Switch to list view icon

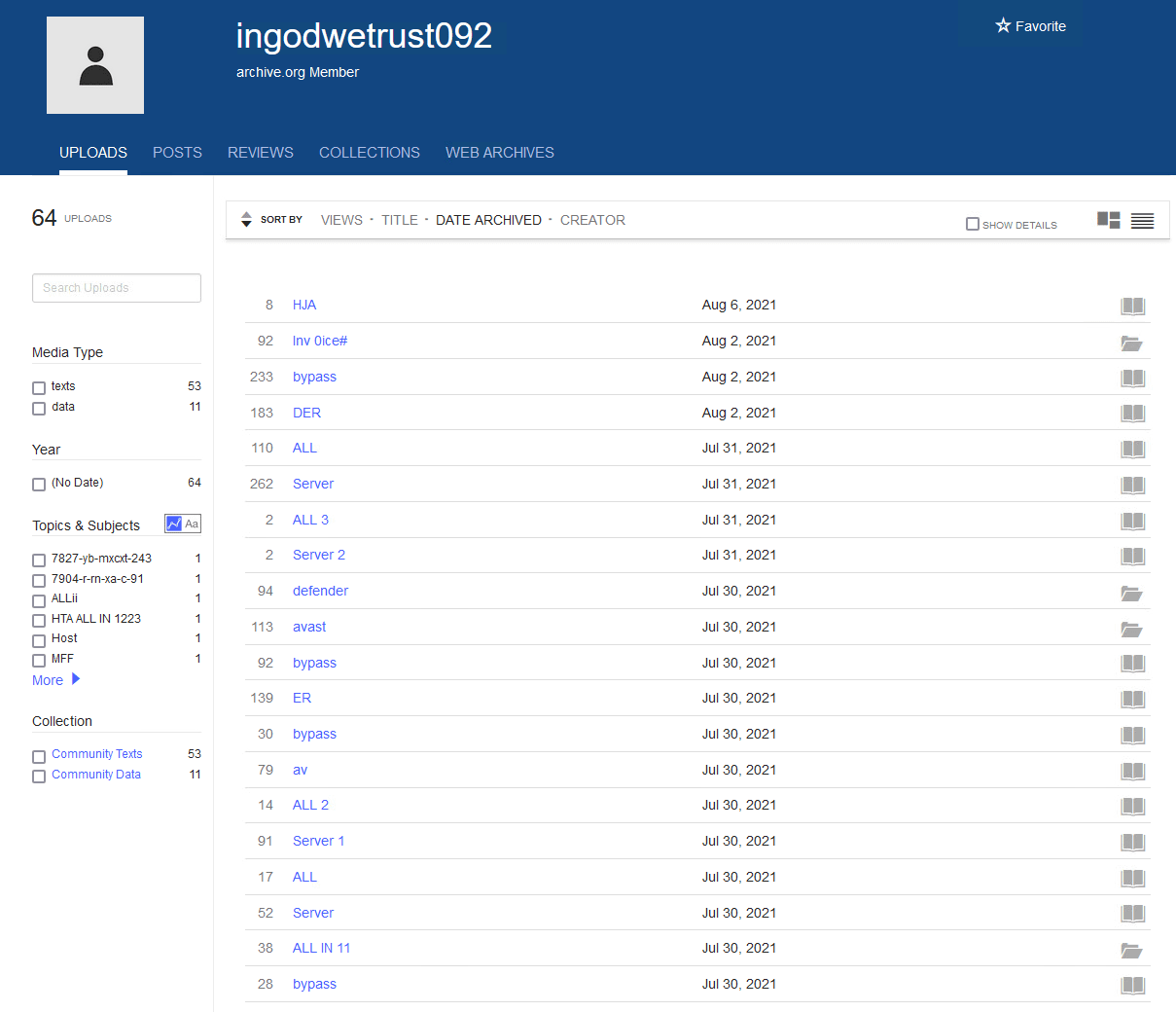[1142, 221]
